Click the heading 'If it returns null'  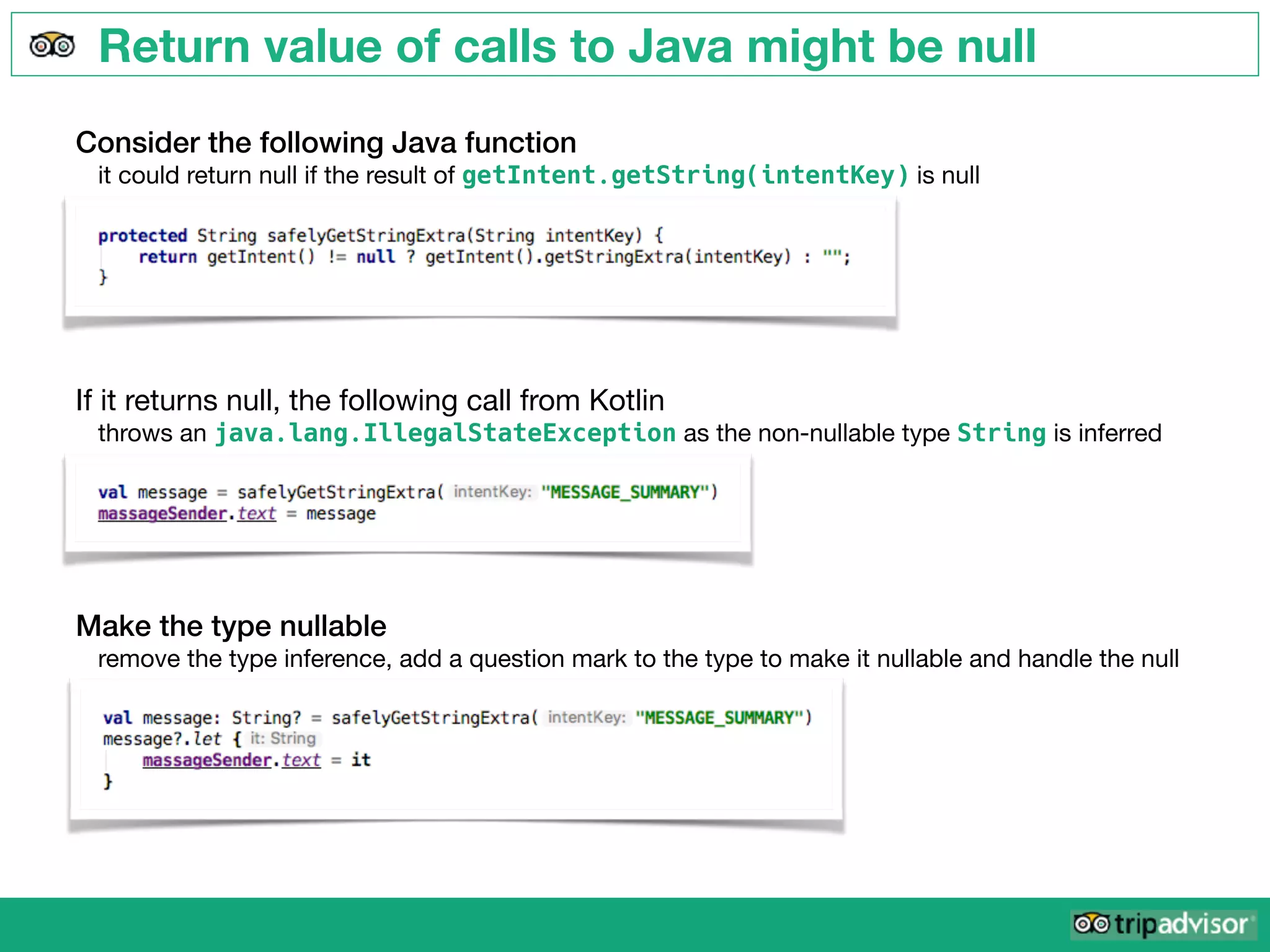point(370,400)
